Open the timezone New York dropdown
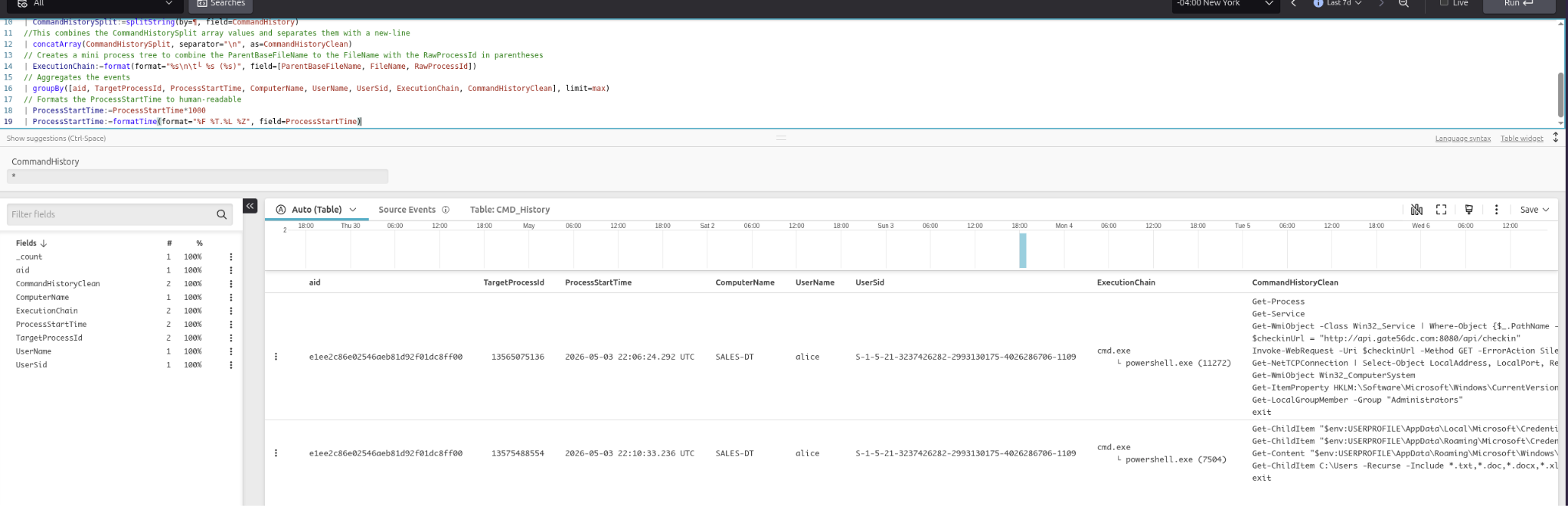The height and width of the screenshot is (506, 1568). click(1226, 4)
